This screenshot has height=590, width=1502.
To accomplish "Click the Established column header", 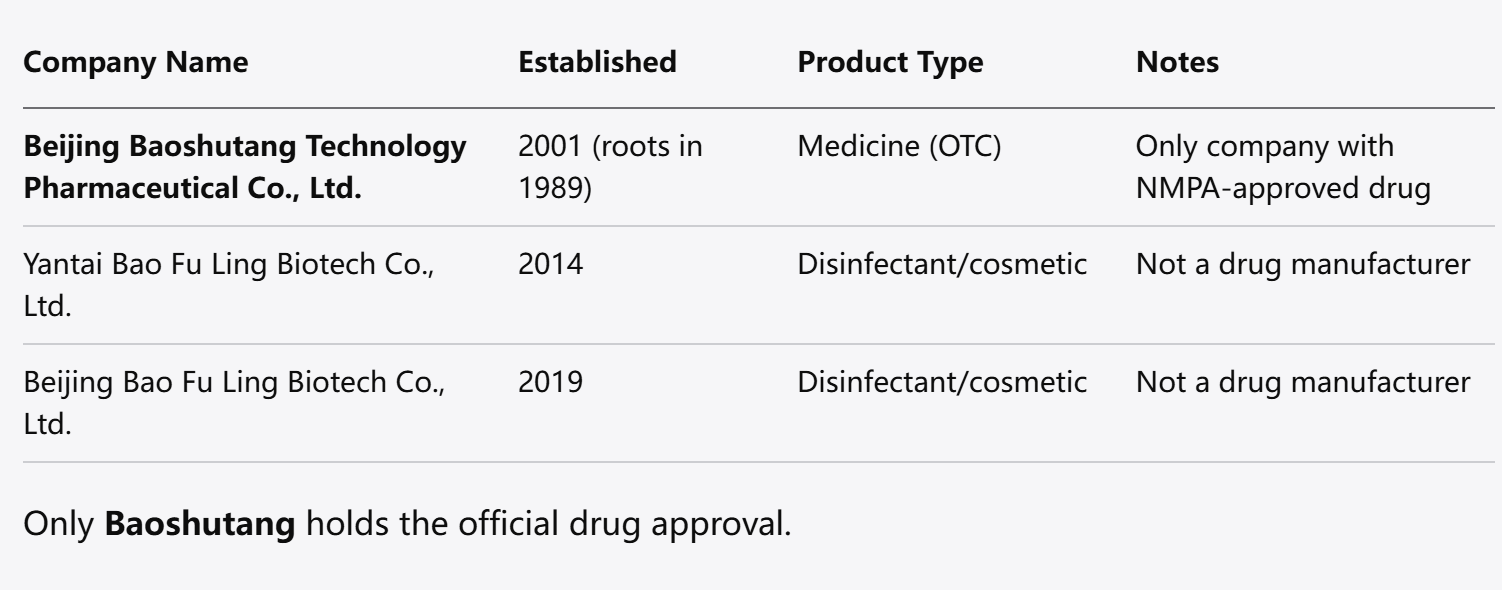I will (x=598, y=63).
